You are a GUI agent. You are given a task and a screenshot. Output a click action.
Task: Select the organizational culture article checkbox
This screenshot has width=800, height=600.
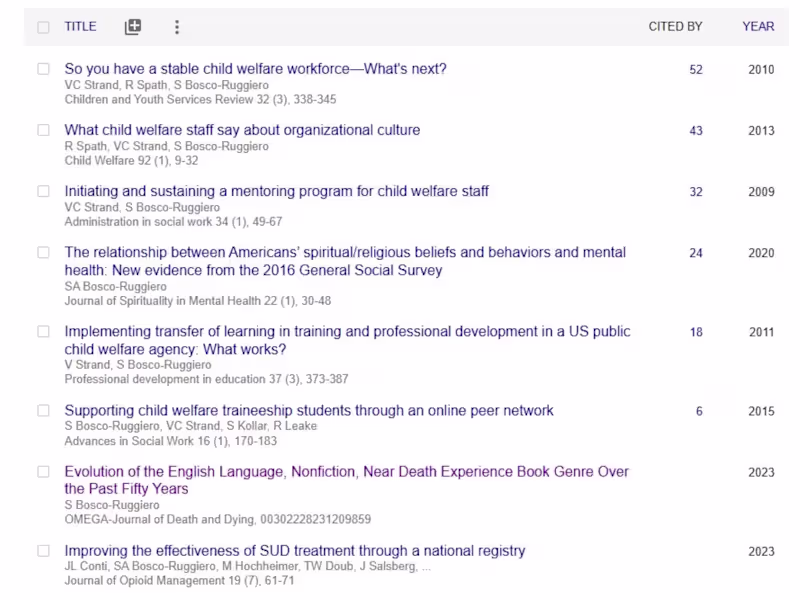click(43, 130)
